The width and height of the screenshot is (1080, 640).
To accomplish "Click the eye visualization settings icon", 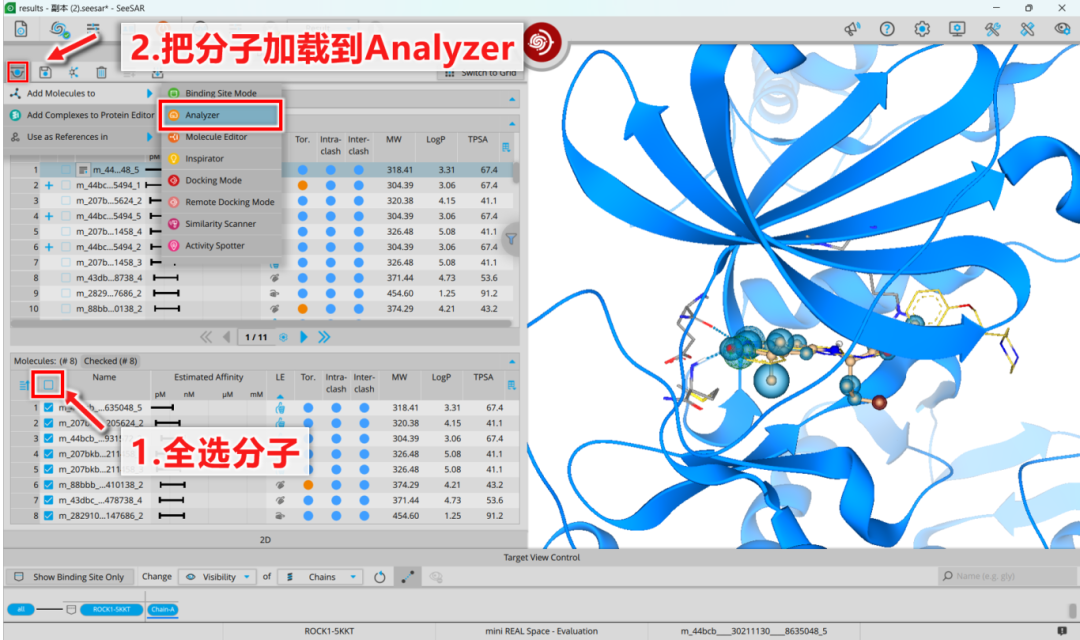I will [1063, 29].
